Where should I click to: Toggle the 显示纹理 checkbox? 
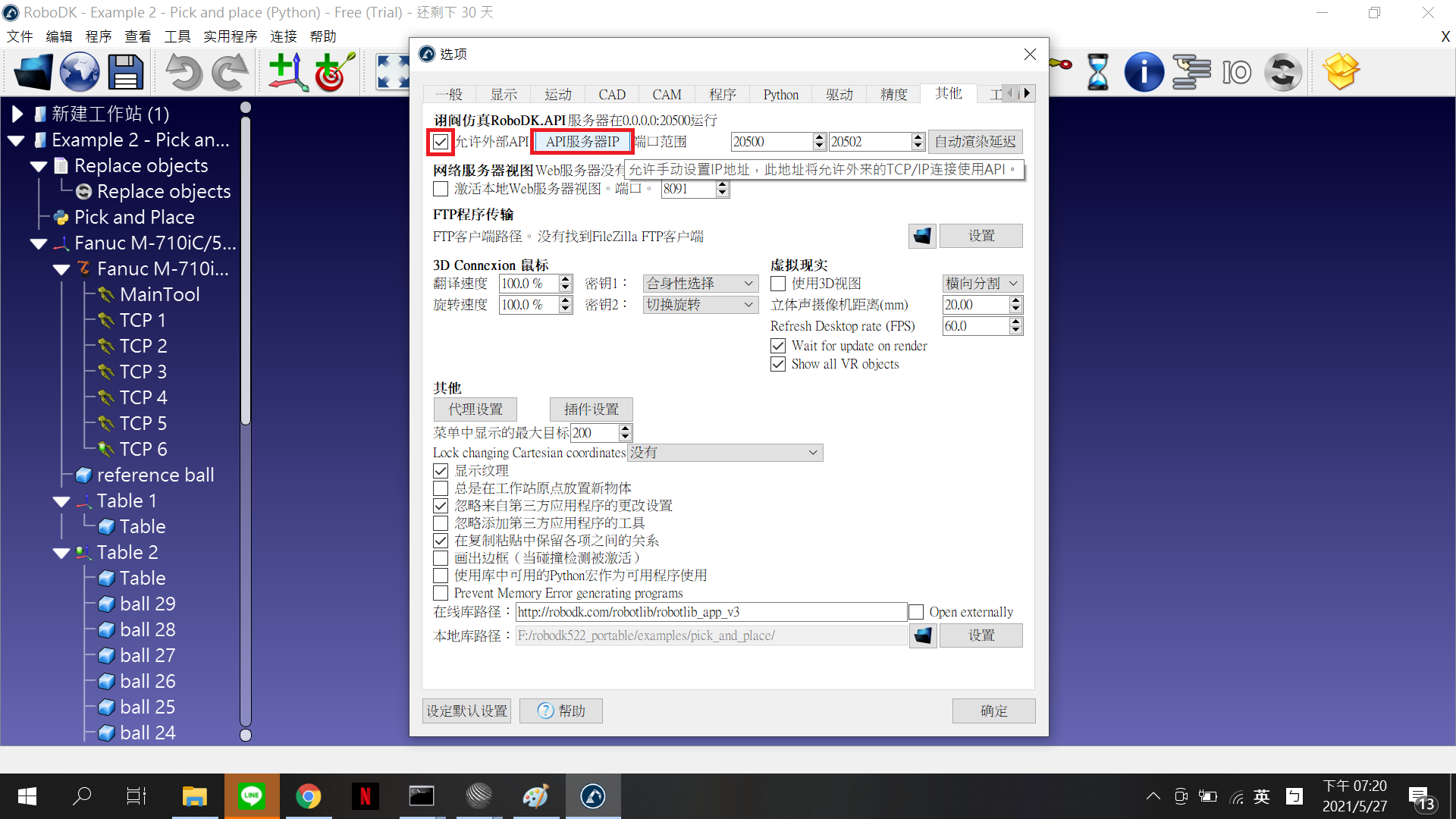click(441, 471)
